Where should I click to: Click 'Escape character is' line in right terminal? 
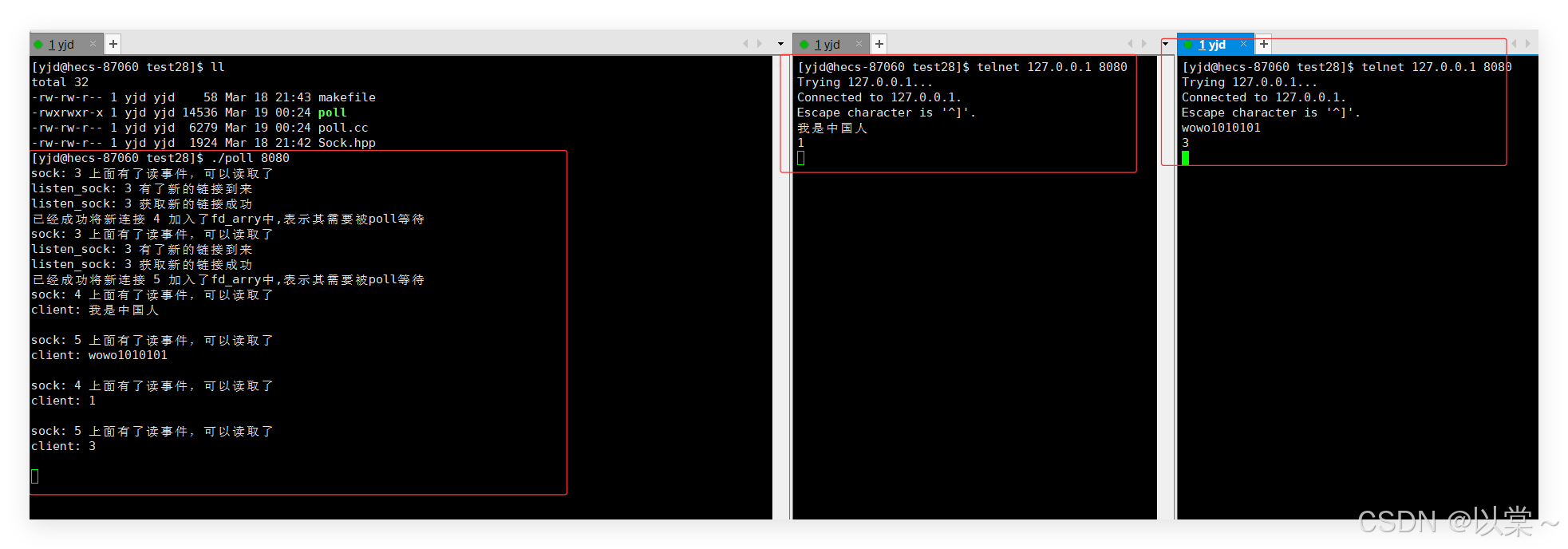coord(1270,113)
